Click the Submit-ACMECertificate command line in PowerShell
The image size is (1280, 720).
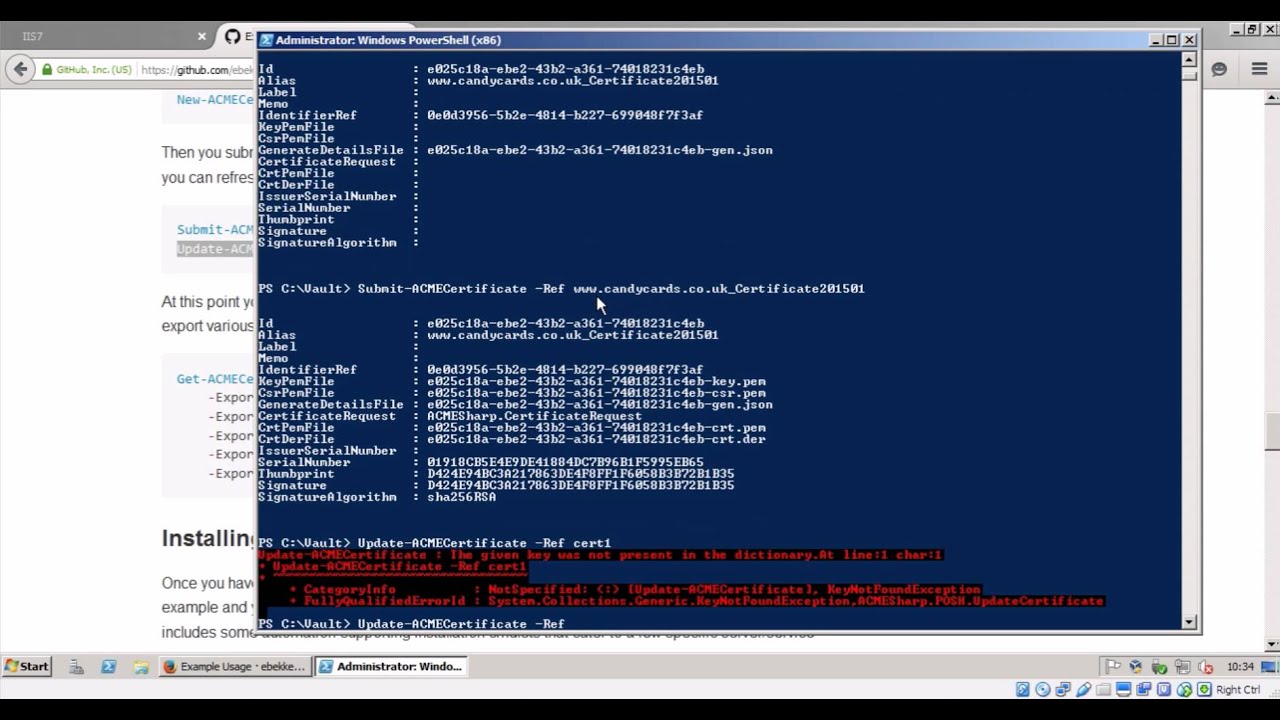tap(561, 289)
